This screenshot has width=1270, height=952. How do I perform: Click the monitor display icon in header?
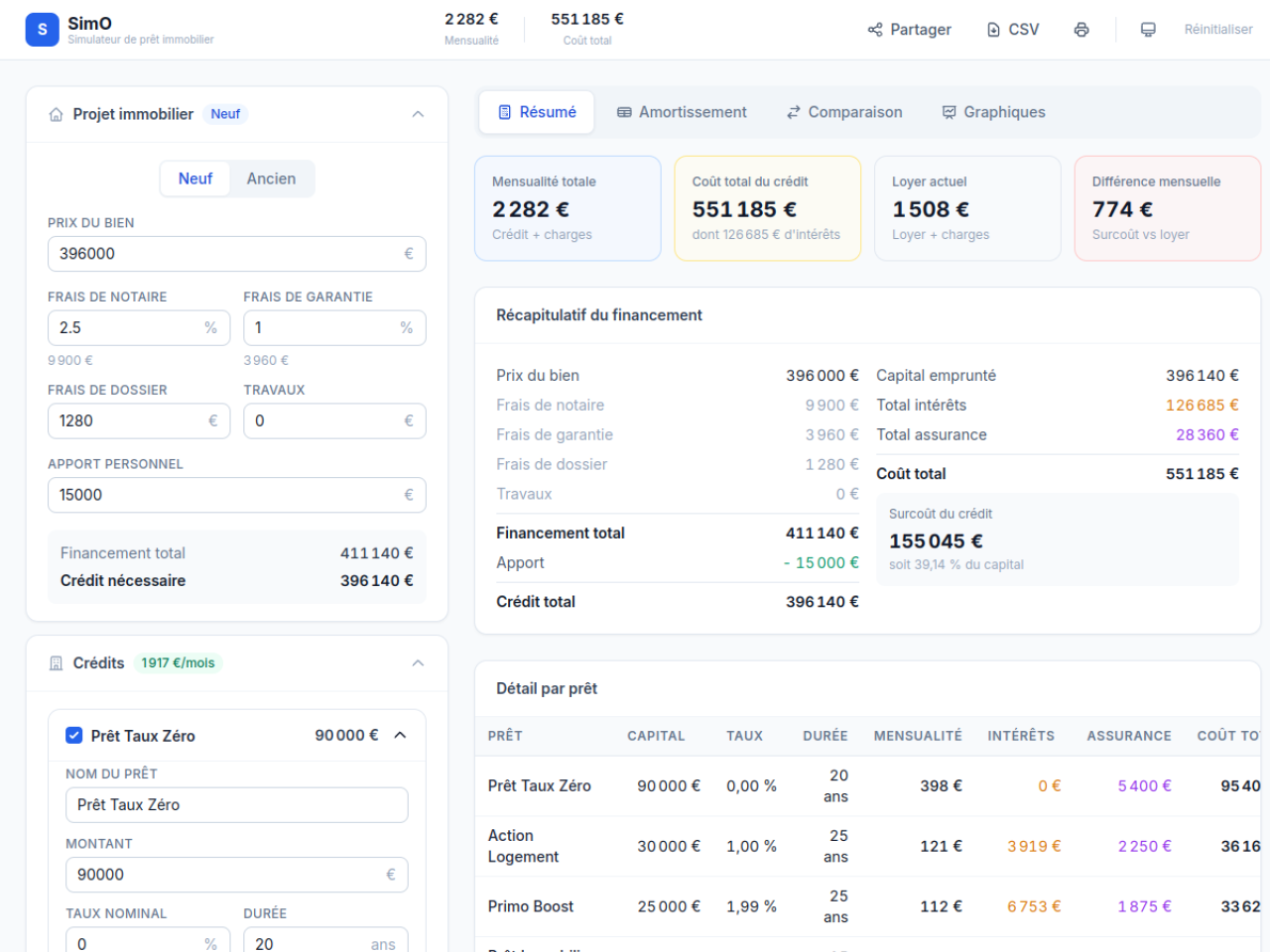point(1148,30)
